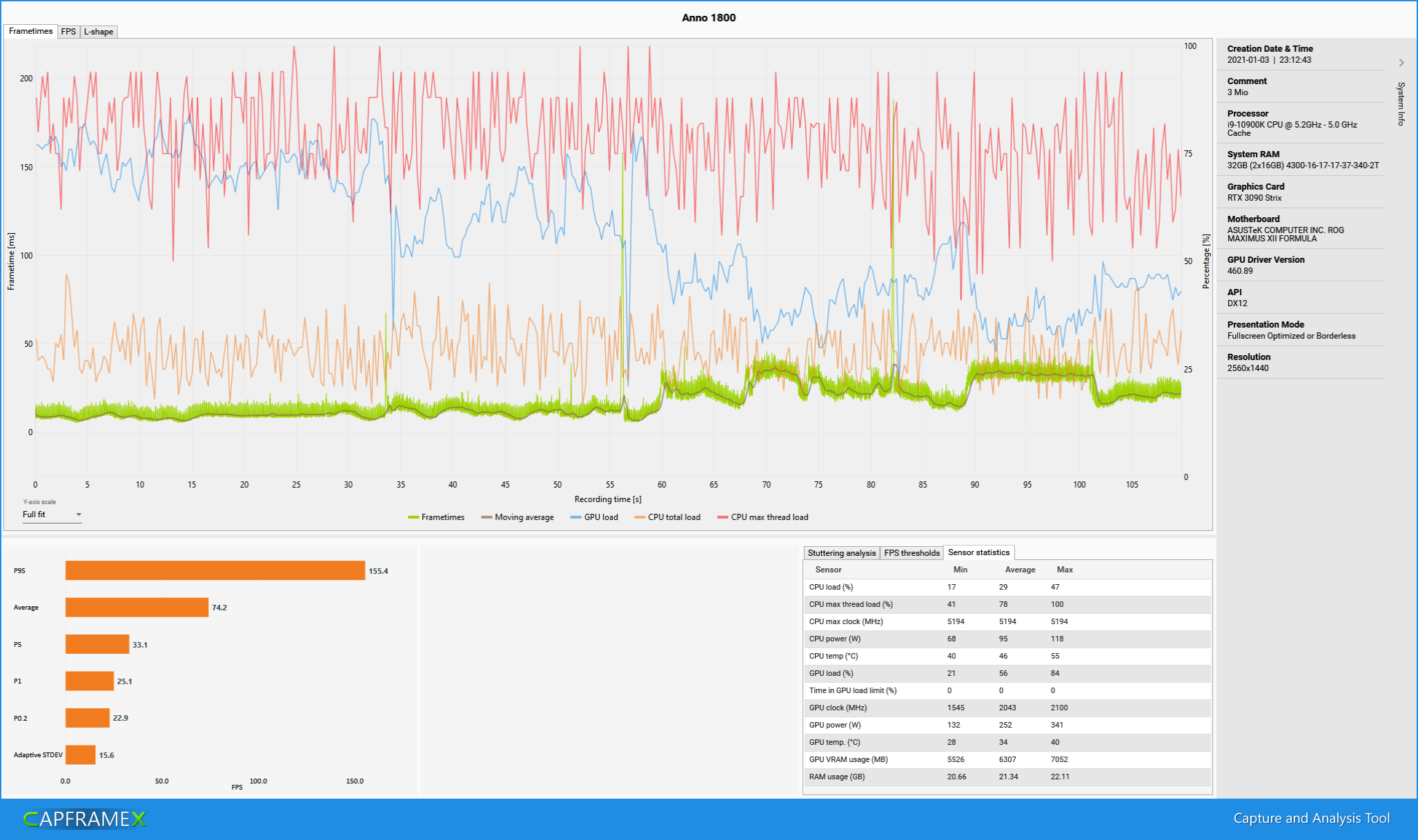Click the Average FPS bar

(137, 608)
